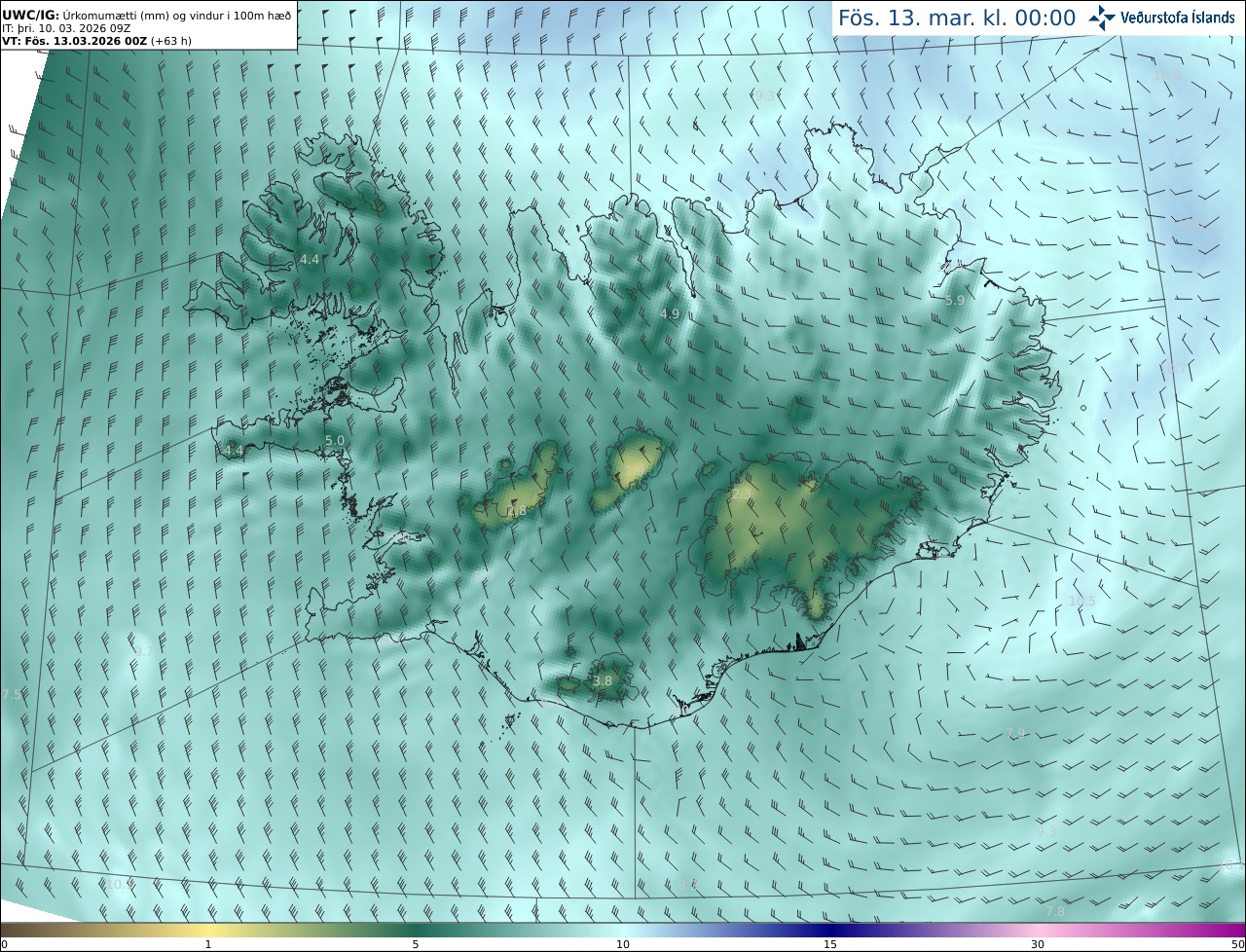Click the UWC/IG Úrkomumætti map title line

[147, 15]
